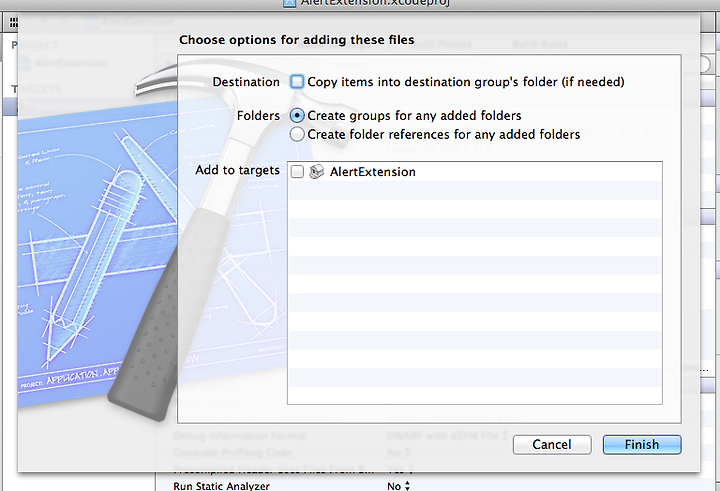
Task: Click the AlertExtension target name
Action: [x=372, y=172]
